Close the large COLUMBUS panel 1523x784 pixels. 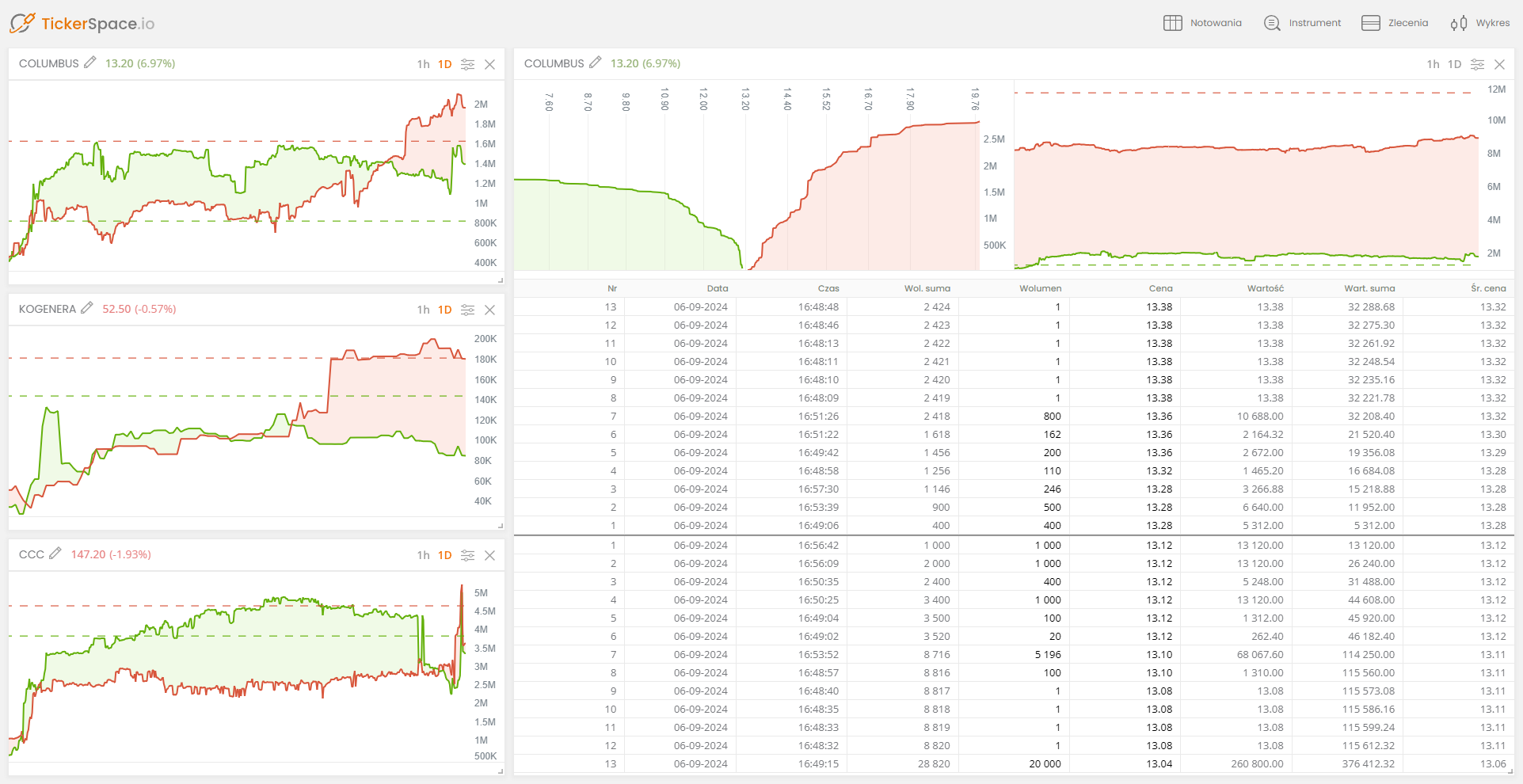1500,64
